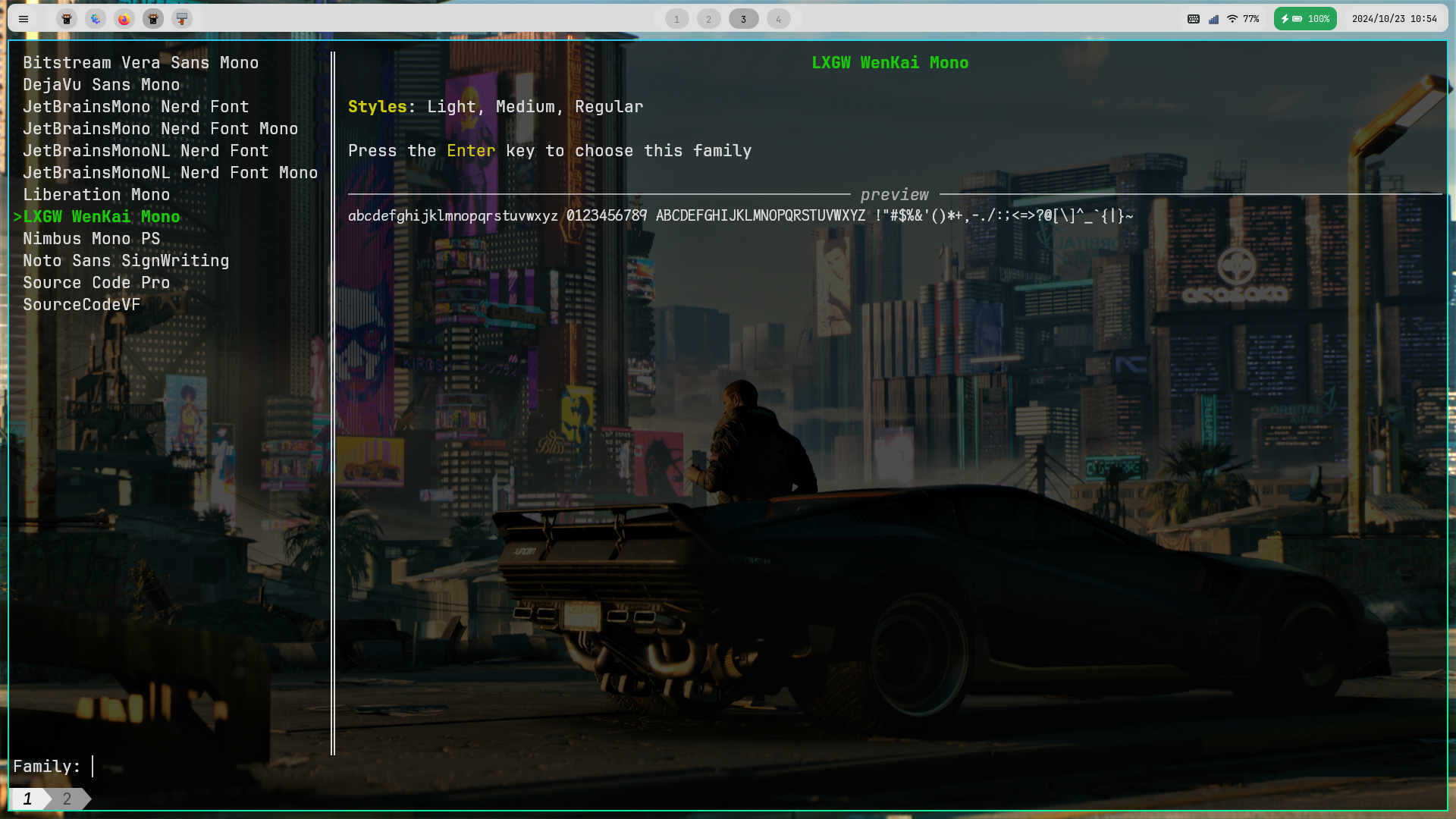Select Bitstream Vera Sans Mono font
Image resolution: width=1456 pixels, height=819 pixels.
(x=140, y=62)
